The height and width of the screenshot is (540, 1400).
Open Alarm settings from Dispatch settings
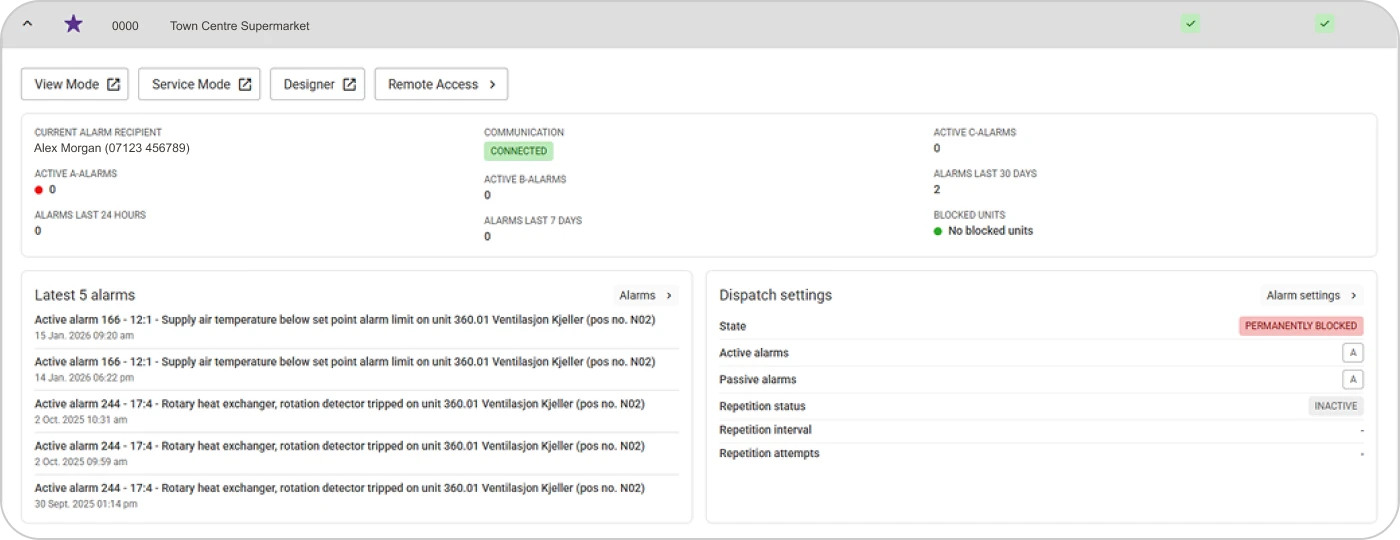tap(1312, 296)
